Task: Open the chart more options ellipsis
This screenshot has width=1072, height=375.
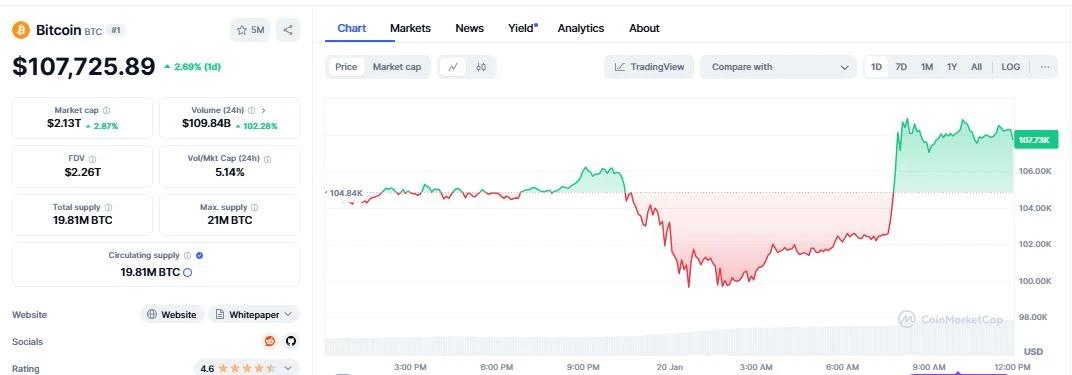Action: [1045, 67]
